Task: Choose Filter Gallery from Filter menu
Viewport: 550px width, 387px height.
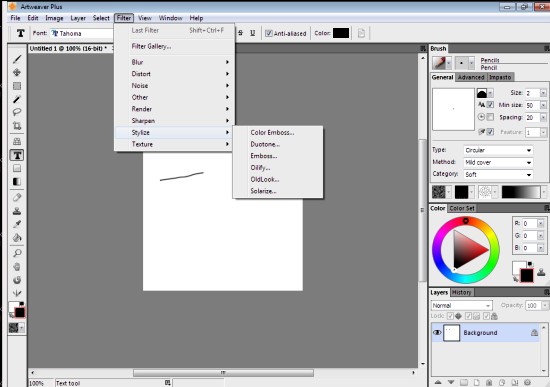Action: coord(174,46)
